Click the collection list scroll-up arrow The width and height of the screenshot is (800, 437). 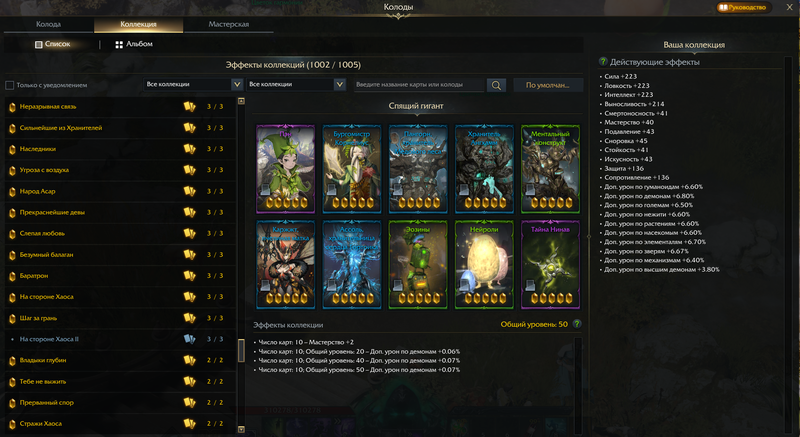click(241, 100)
